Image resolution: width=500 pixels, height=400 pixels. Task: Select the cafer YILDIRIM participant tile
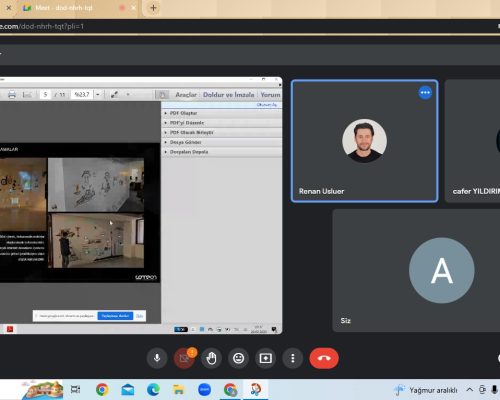pos(473,141)
